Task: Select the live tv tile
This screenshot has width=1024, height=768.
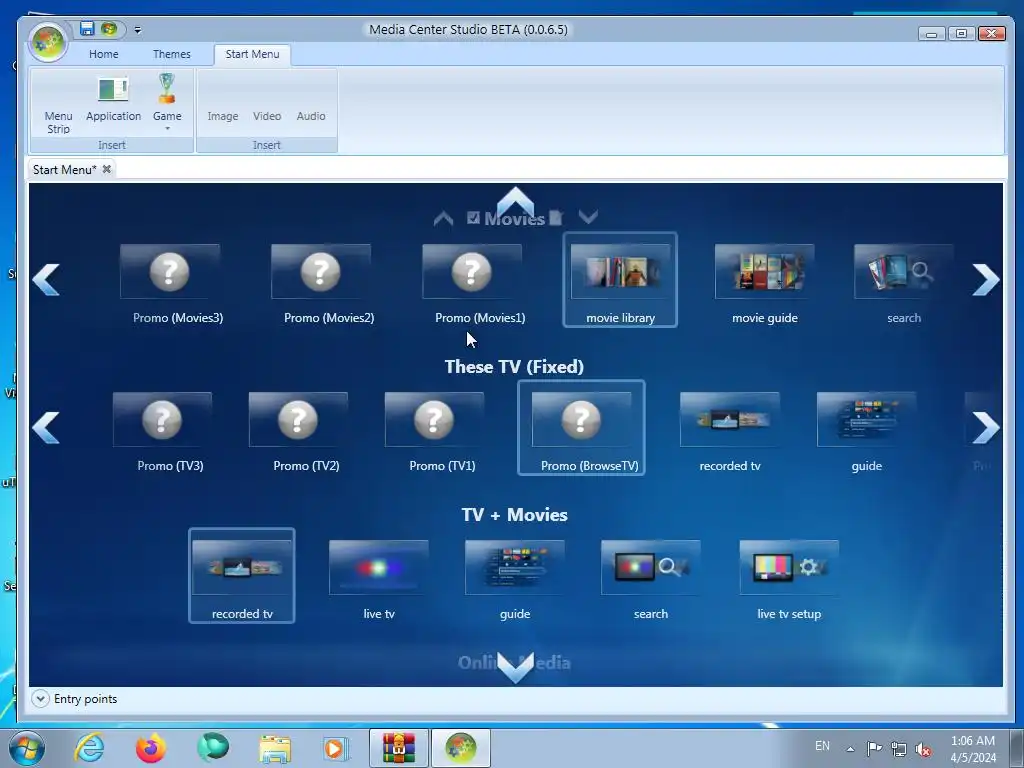Action: click(379, 581)
